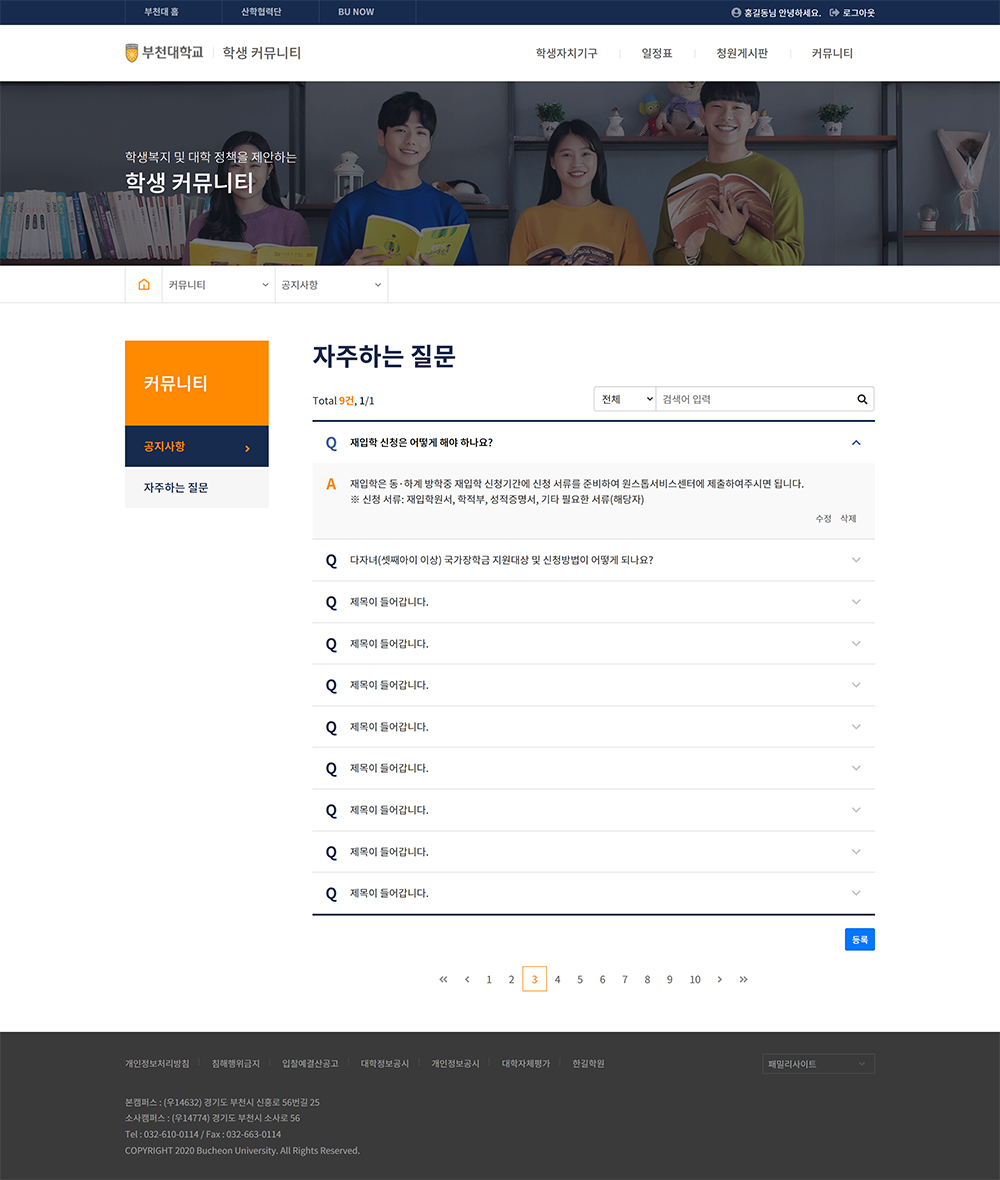
Task: Click 한길학원 footer link
Action: (x=588, y=1063)
